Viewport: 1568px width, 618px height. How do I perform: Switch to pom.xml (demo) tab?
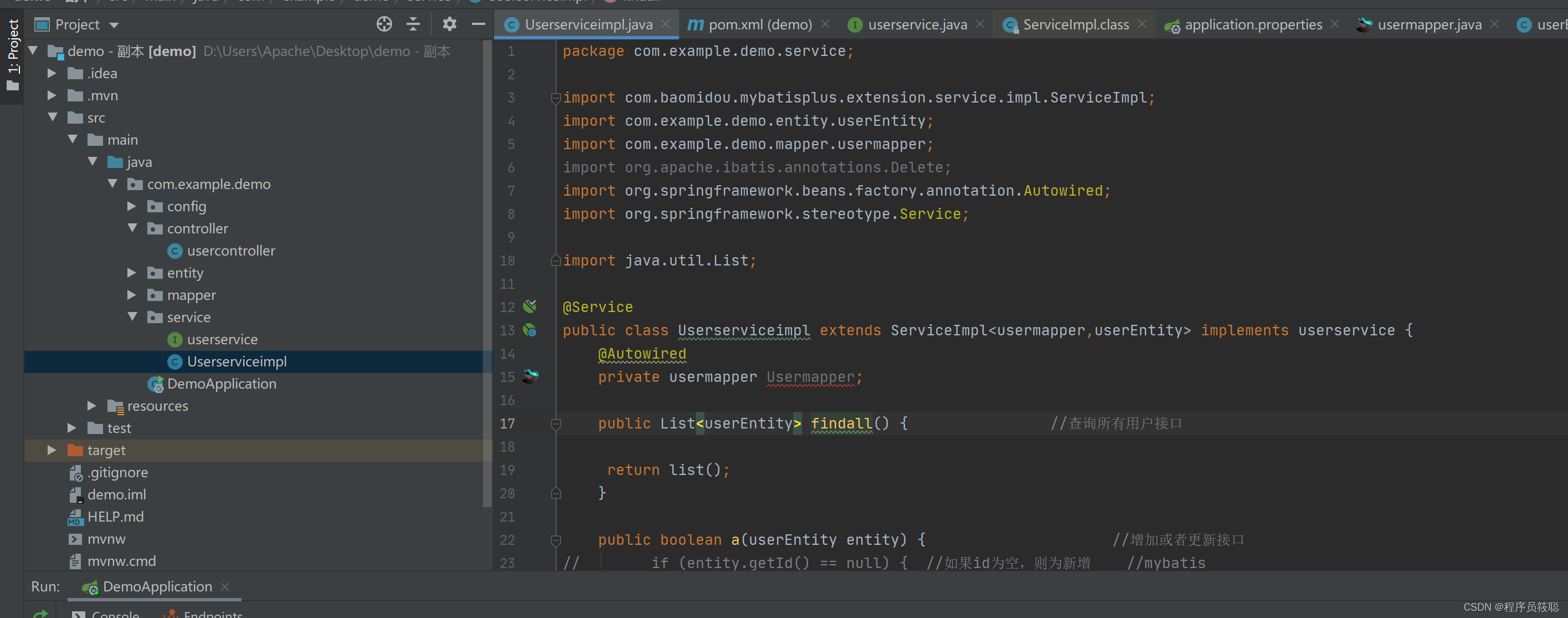pyautogui.click(x=759, y=24)
